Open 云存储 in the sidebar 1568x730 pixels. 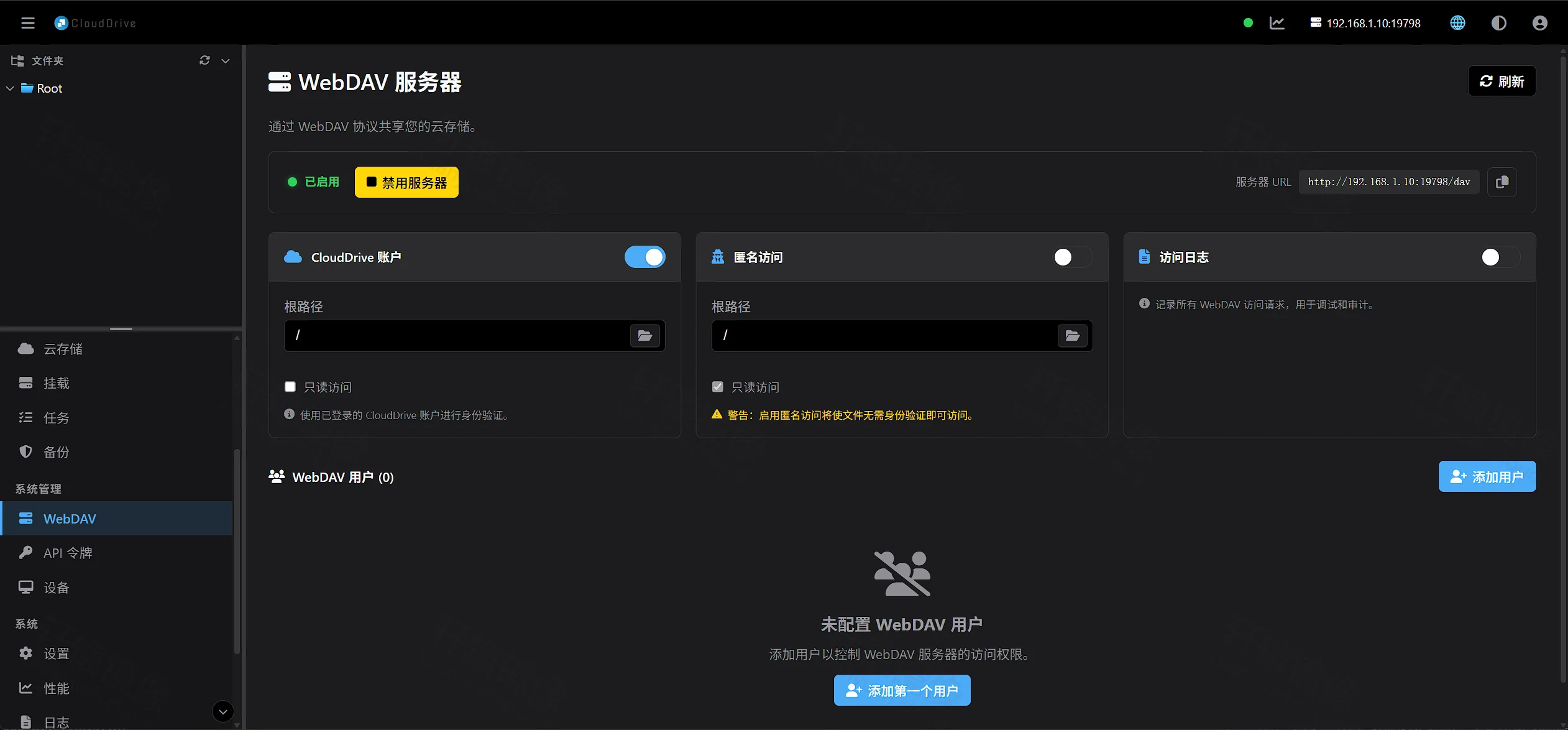tap(117, 349)
